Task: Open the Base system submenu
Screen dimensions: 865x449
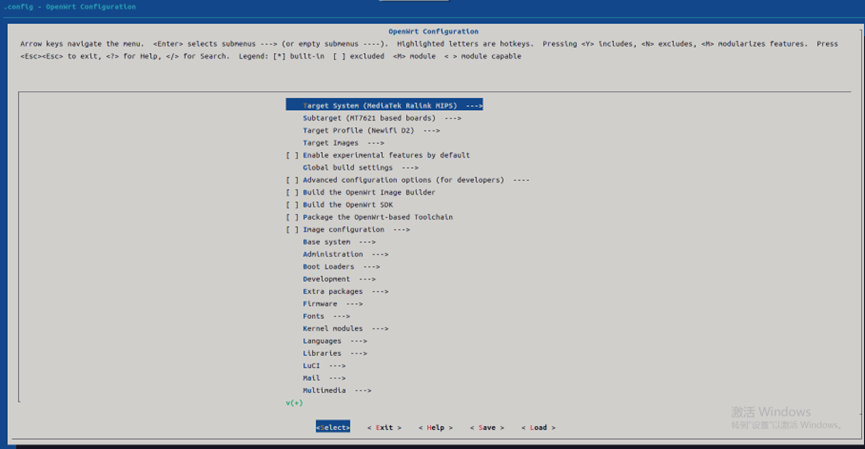Action: click(x=339, y=242)
